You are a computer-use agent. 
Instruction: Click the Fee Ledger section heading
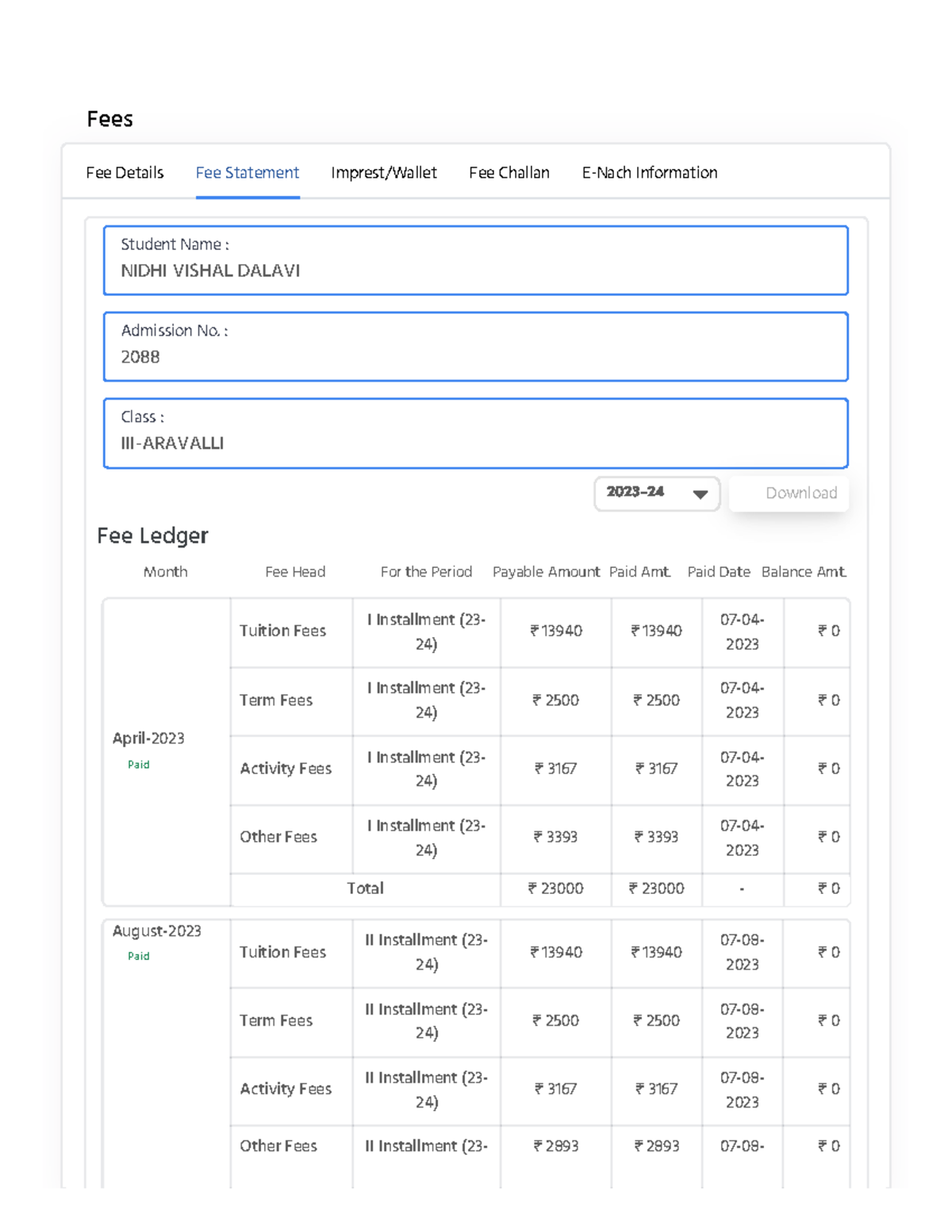click(x=152, y=535)
